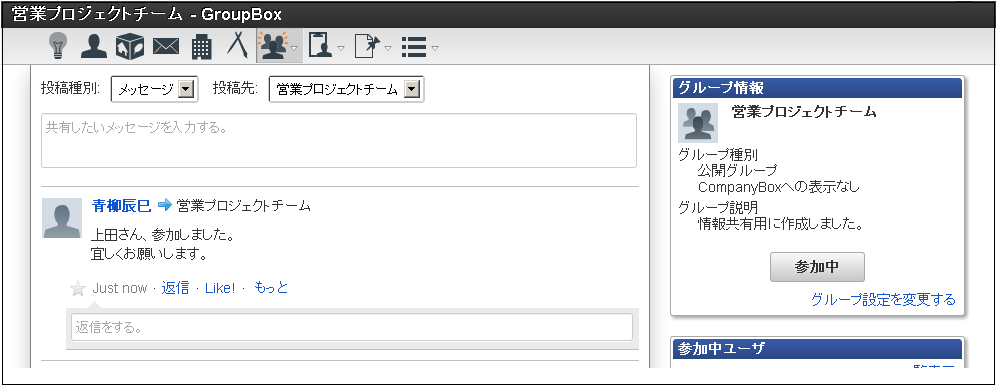Click the グループ情報 panel header
Image resolution: width=997 pixels, height=389 pixels.
pos(818,88)
